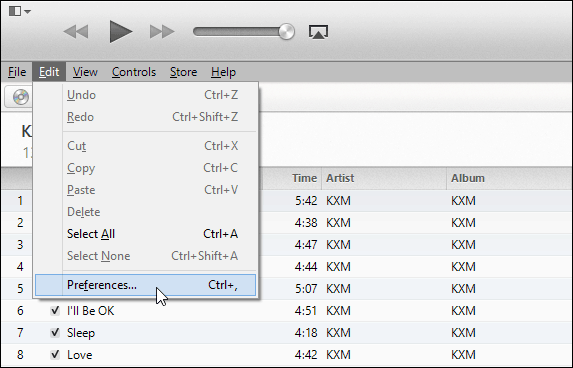The width and height of the screenshot is (573, 368).
Task: Click the greyed Redo menu entry
Action: pos(145,117)
